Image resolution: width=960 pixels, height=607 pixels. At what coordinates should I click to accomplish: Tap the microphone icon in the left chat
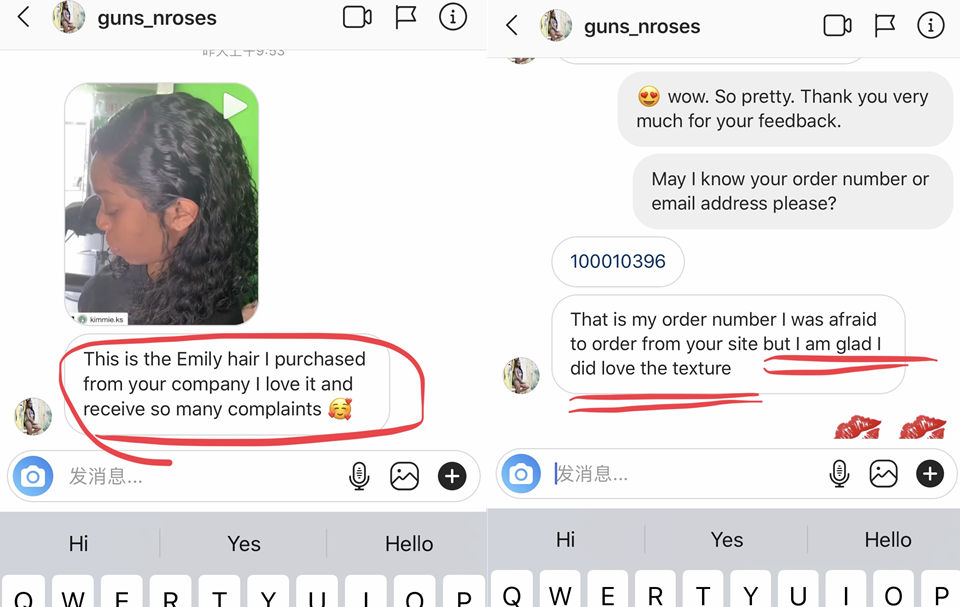click(359, 476)
